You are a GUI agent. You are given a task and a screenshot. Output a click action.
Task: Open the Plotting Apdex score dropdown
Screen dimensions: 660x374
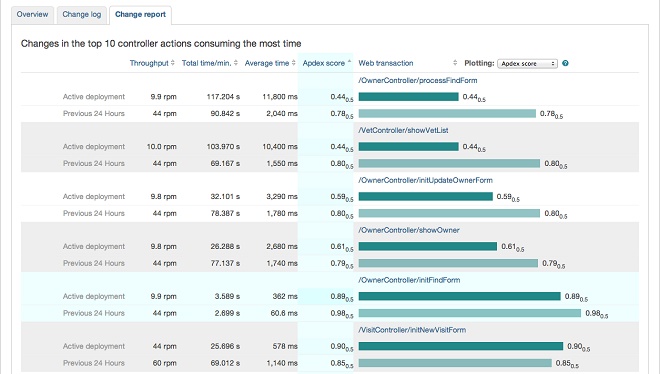click(x=527, y=64)
